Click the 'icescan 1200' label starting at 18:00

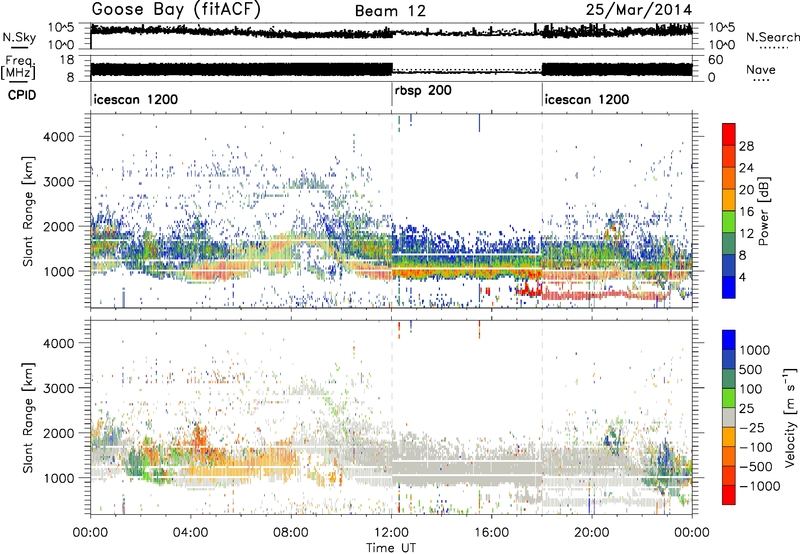pos(587,99)
